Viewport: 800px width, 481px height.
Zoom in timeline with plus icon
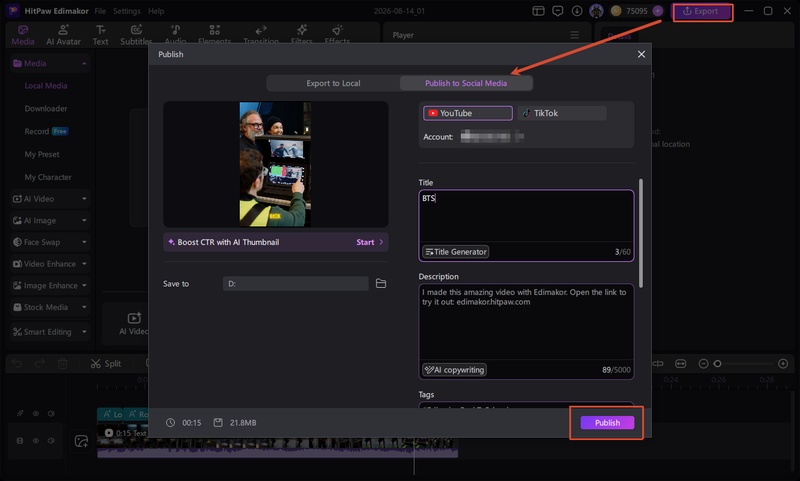pos(783,363)
